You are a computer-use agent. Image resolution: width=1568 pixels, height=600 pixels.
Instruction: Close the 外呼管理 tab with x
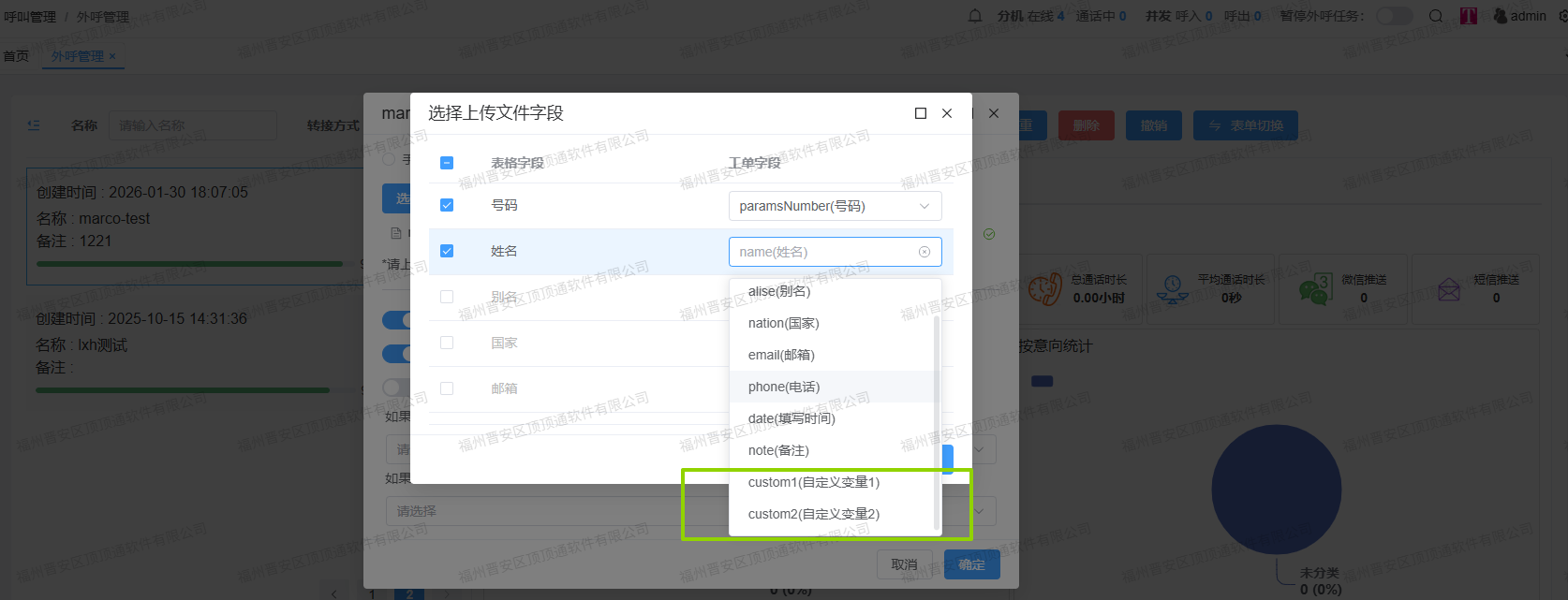tap(112, 56)
